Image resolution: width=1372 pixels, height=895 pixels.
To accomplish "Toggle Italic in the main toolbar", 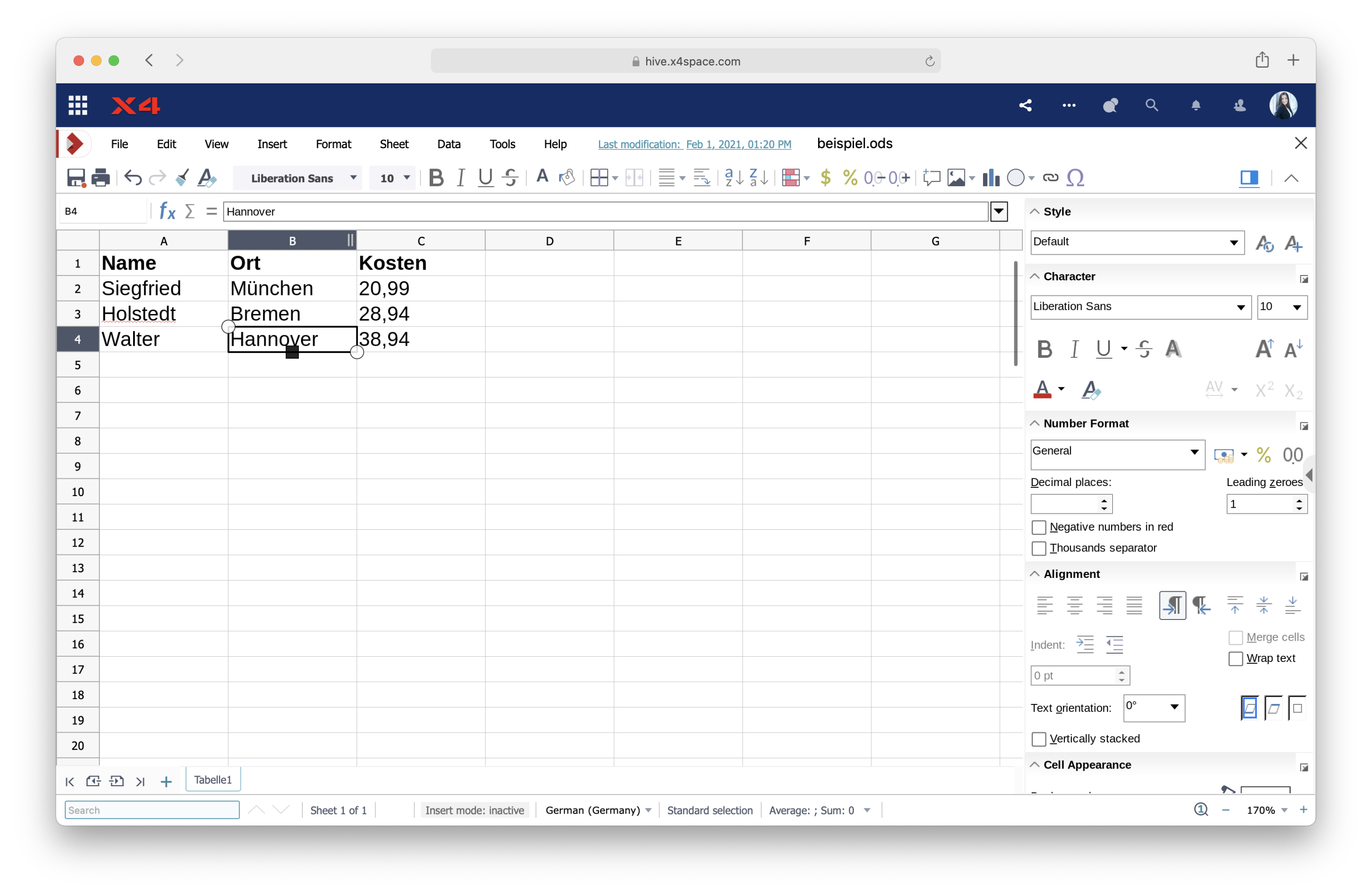I will pyautogui.click(x=461, y=178).
